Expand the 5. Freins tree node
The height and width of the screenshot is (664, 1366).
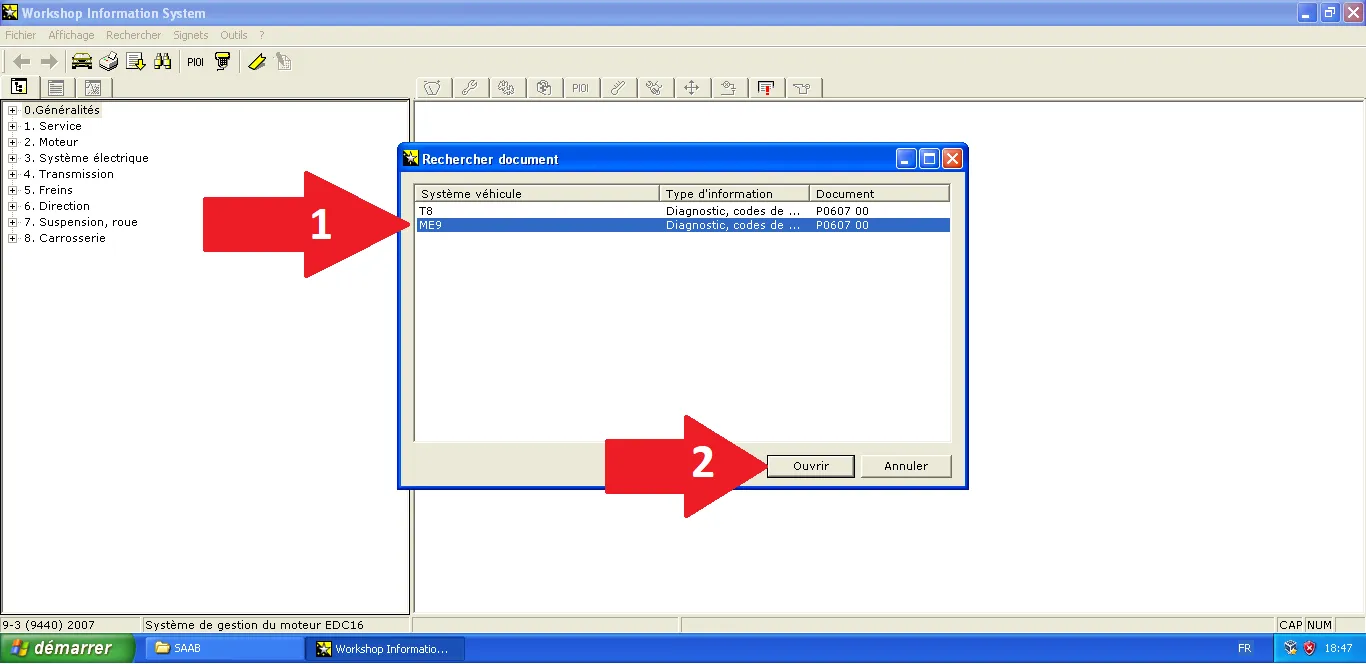pyautogui.click(x=13, y=190)
